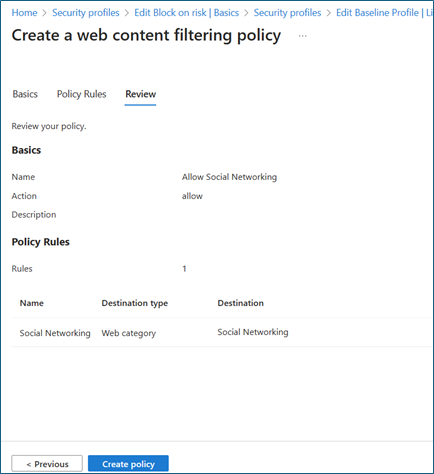Click the 'Review your policy.' text
The height and width of the screenshot is (474, 434).
click(49, 126)
